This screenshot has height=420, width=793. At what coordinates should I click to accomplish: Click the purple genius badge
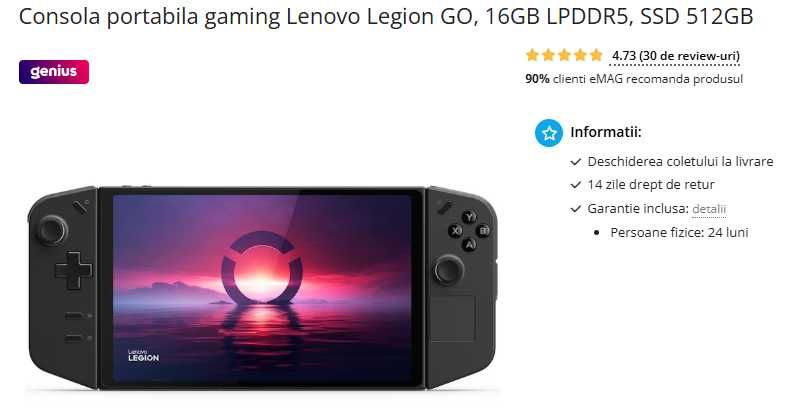click(54, 72)
